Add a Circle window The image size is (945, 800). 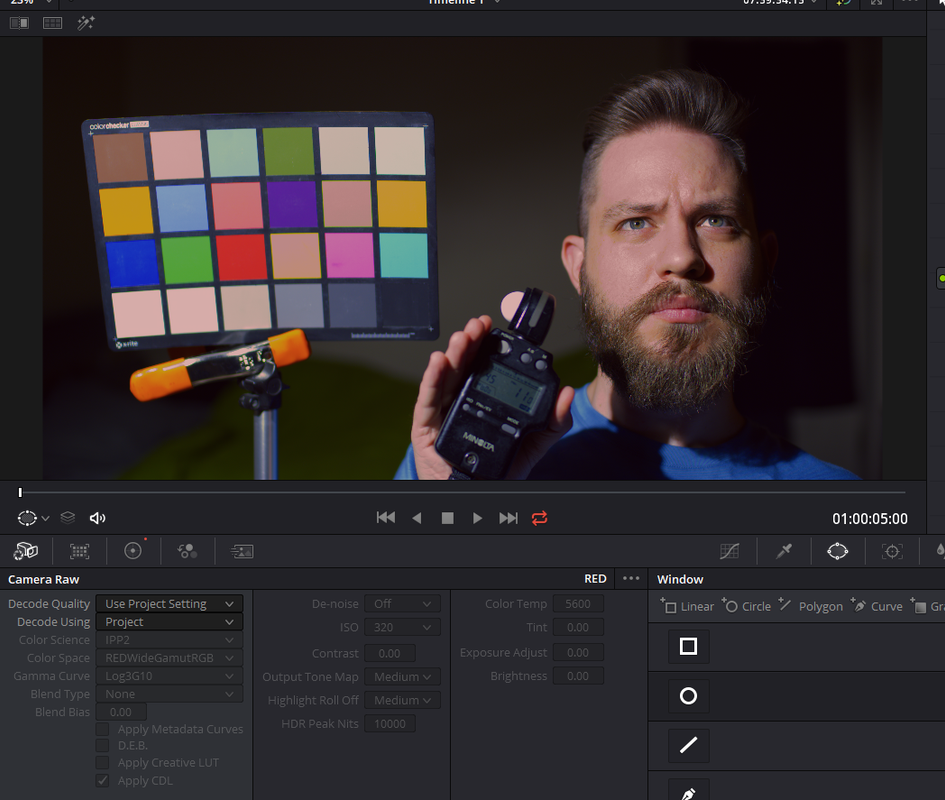pos(747,606)
